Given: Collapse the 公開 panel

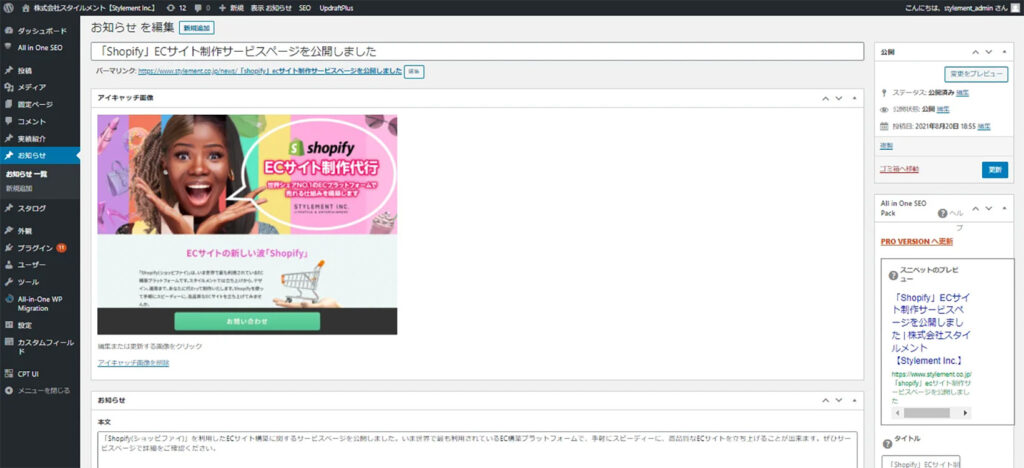Looking at the screenshot, I should pos(1004,52).
